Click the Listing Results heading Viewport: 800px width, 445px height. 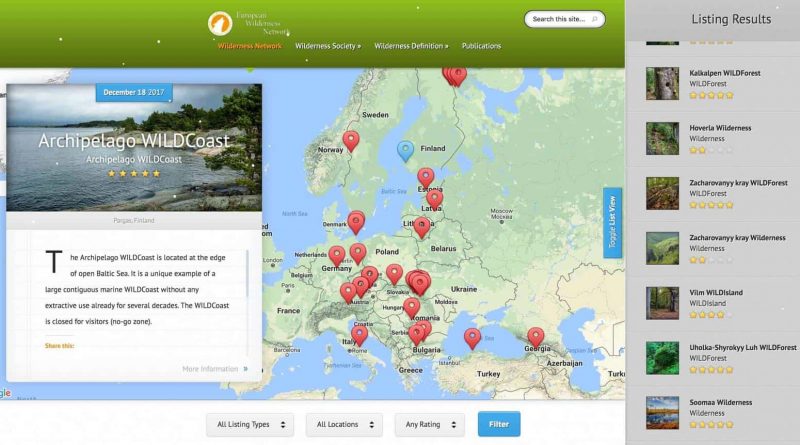[731, 19]
